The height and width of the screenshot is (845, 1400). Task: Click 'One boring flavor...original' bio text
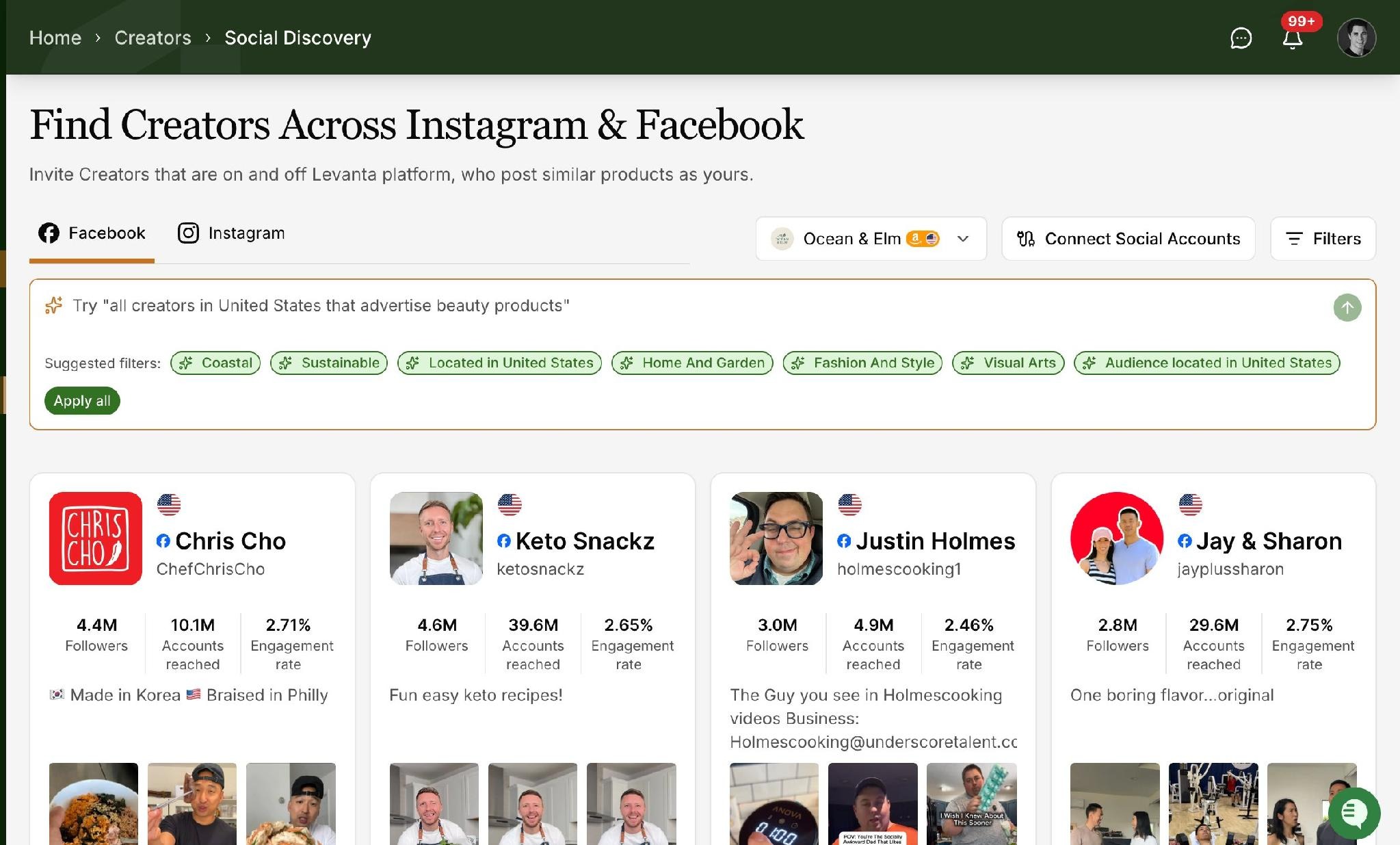1172,695
